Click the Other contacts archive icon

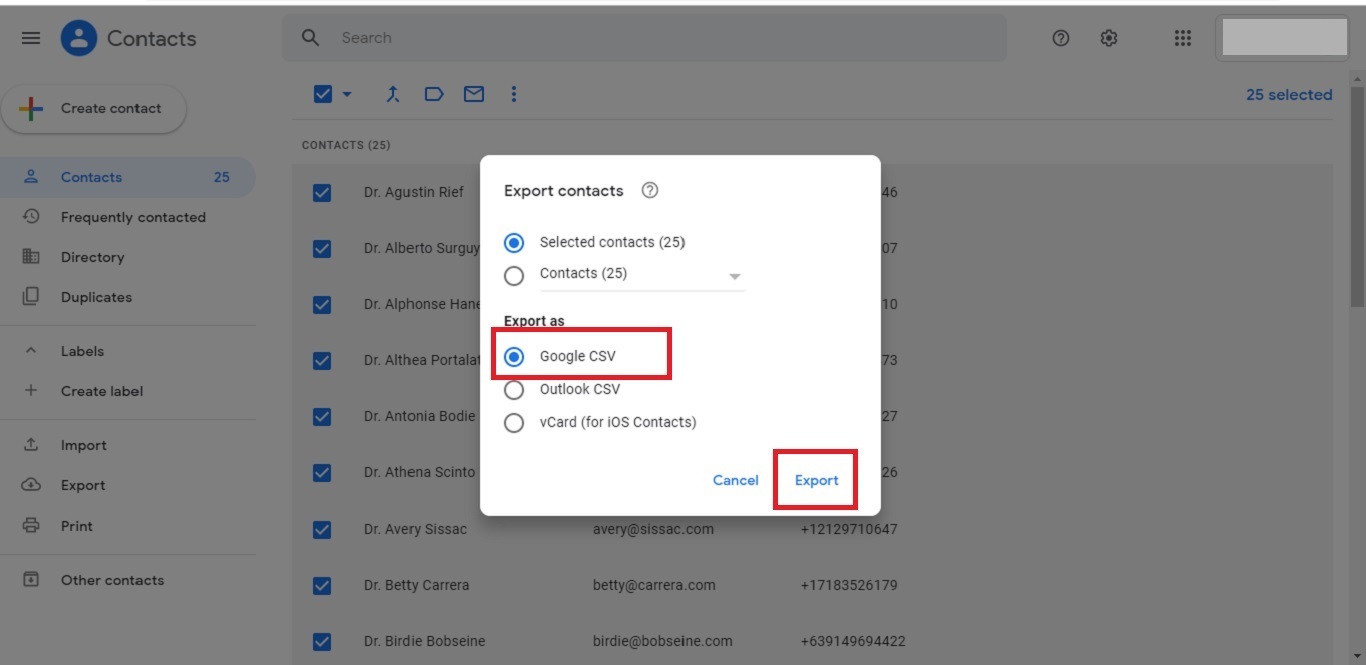pyautogui.click(x=31, y=579)
